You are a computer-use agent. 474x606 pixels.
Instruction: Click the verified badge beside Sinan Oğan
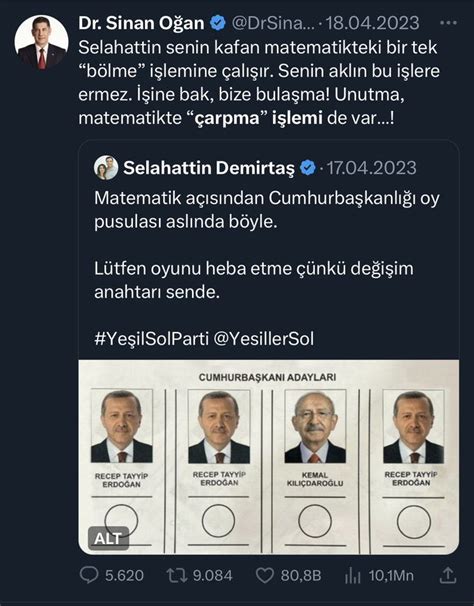coord(218,23)
